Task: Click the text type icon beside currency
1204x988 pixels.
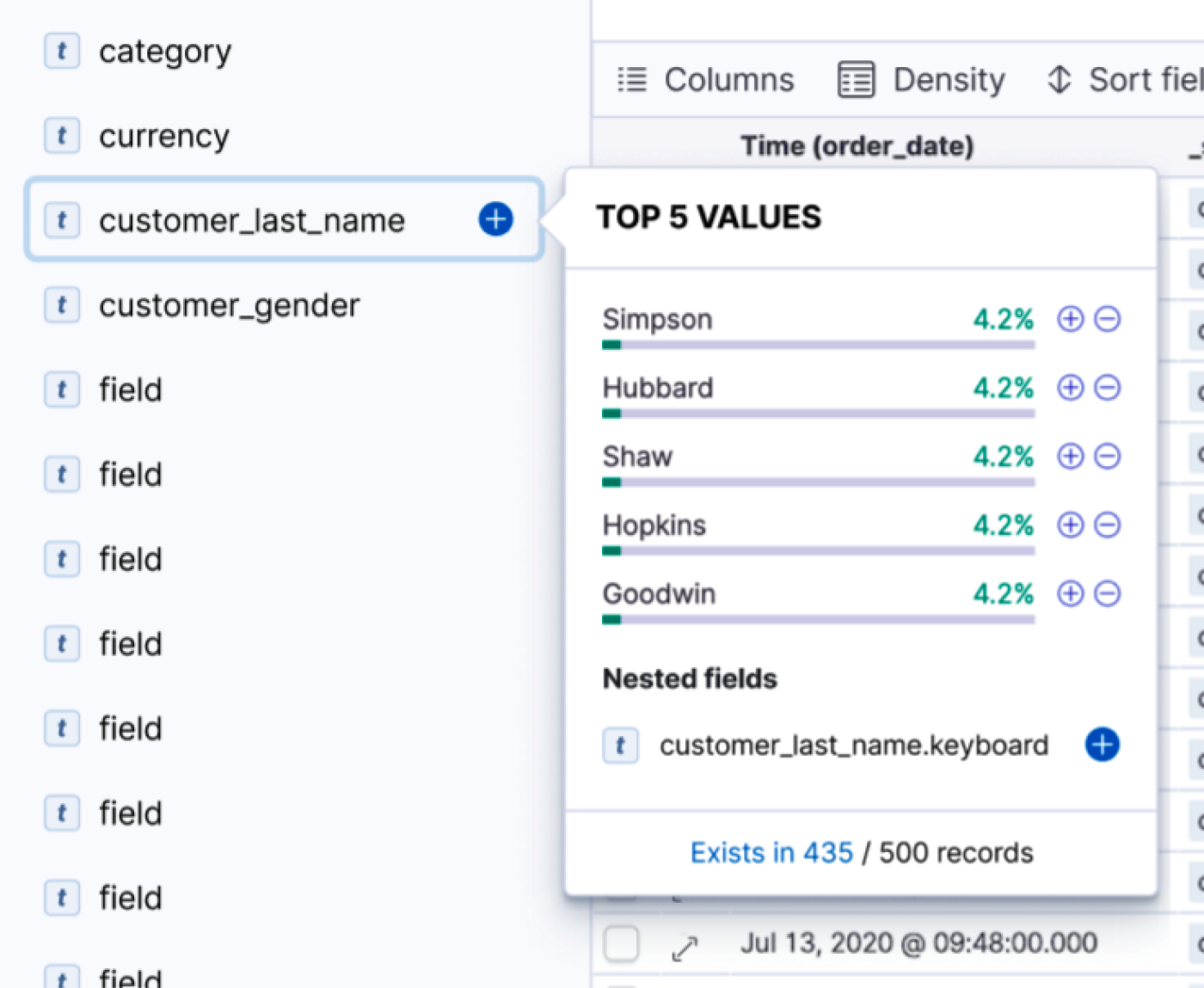Action: click(61, 135)
